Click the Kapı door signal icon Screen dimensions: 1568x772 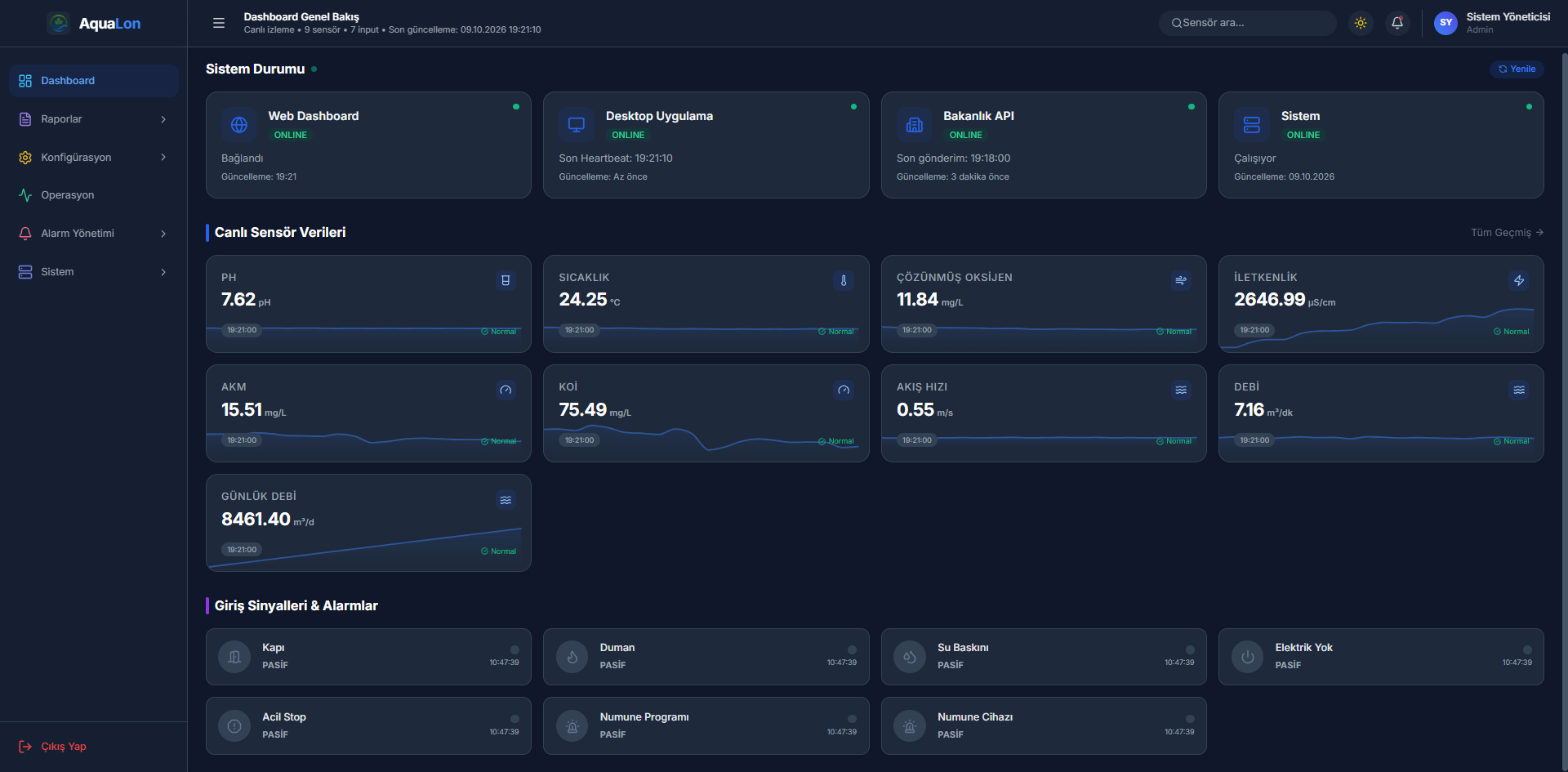[234, 657]
